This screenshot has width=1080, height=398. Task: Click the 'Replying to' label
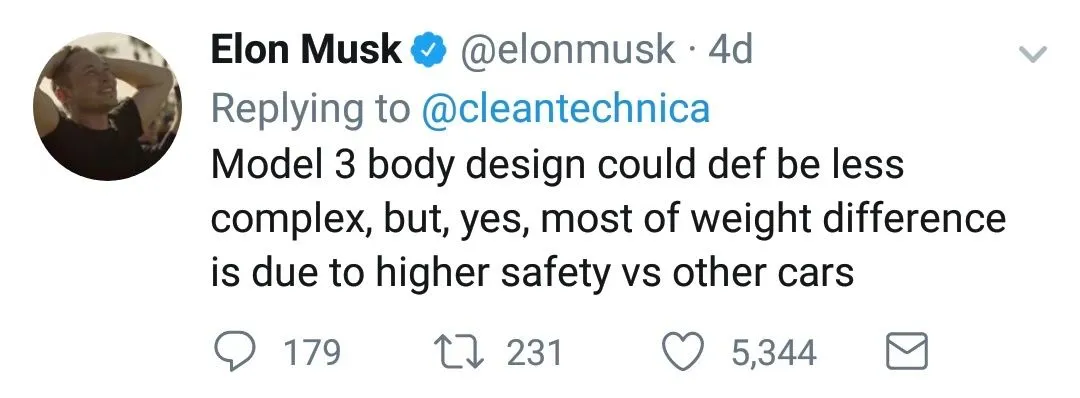tap(310, 110)
